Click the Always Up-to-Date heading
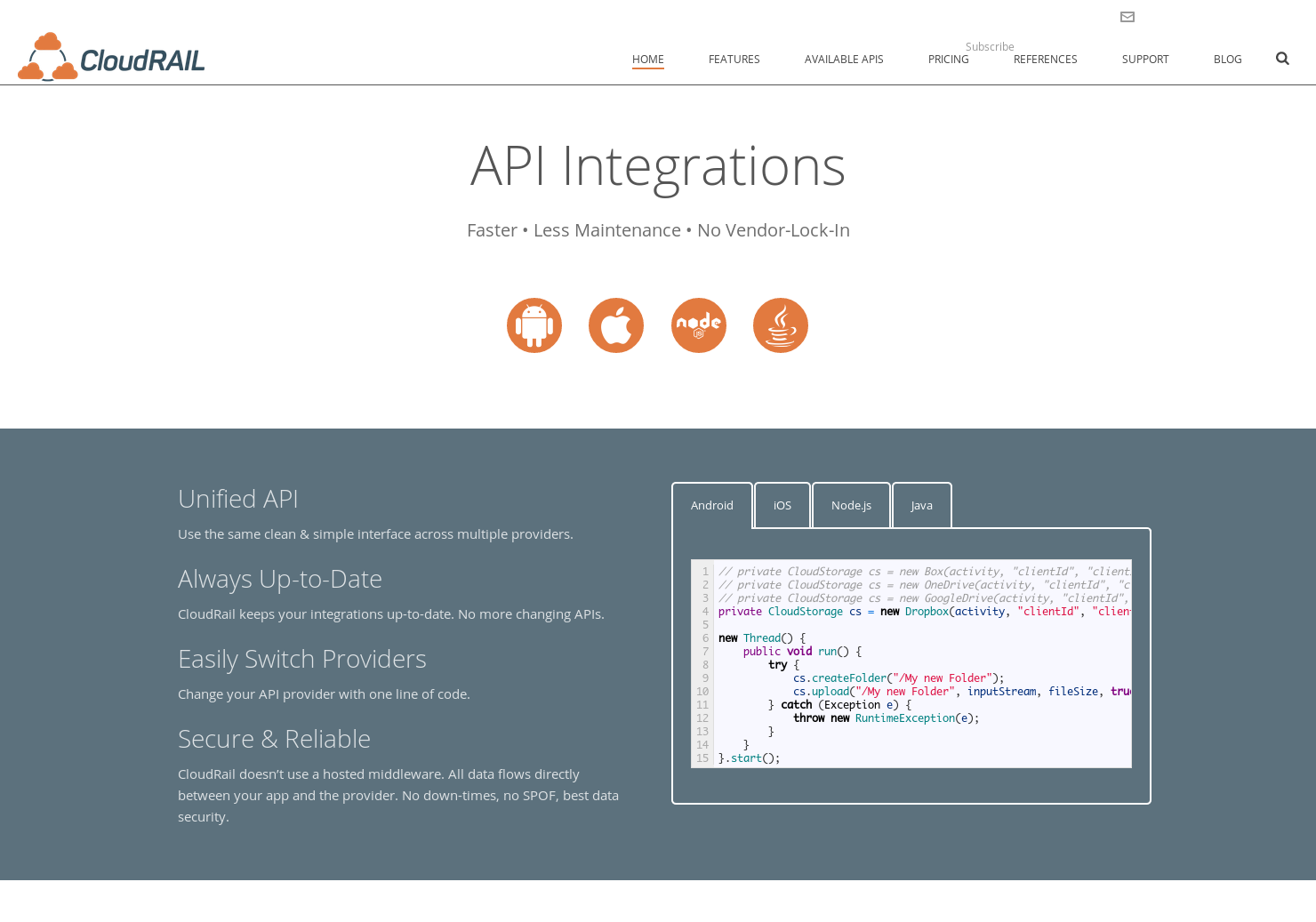The height and width of the screenshot is (922, 1316). click(x=280, y=579)
